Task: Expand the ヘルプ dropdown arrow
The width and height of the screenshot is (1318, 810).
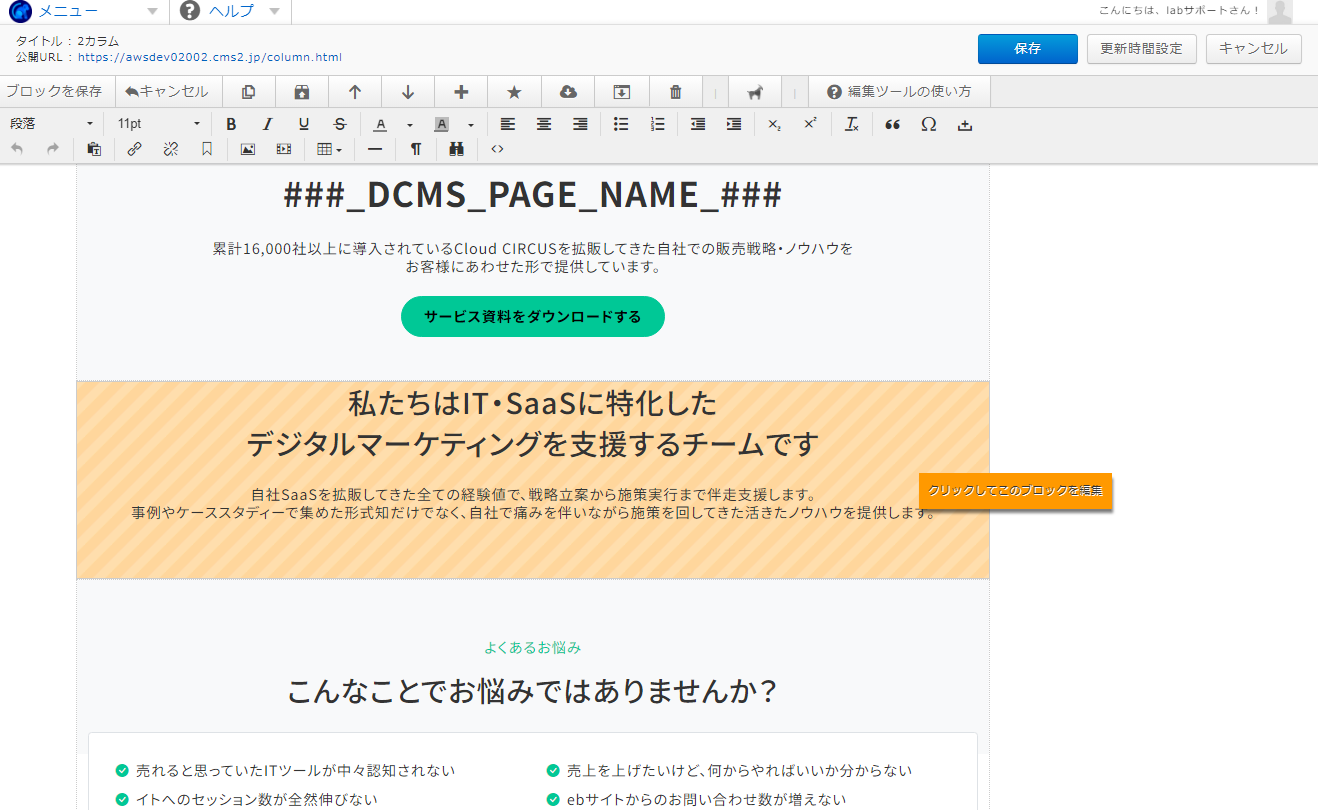Action: pyautogui.click(x=275, y=11)
